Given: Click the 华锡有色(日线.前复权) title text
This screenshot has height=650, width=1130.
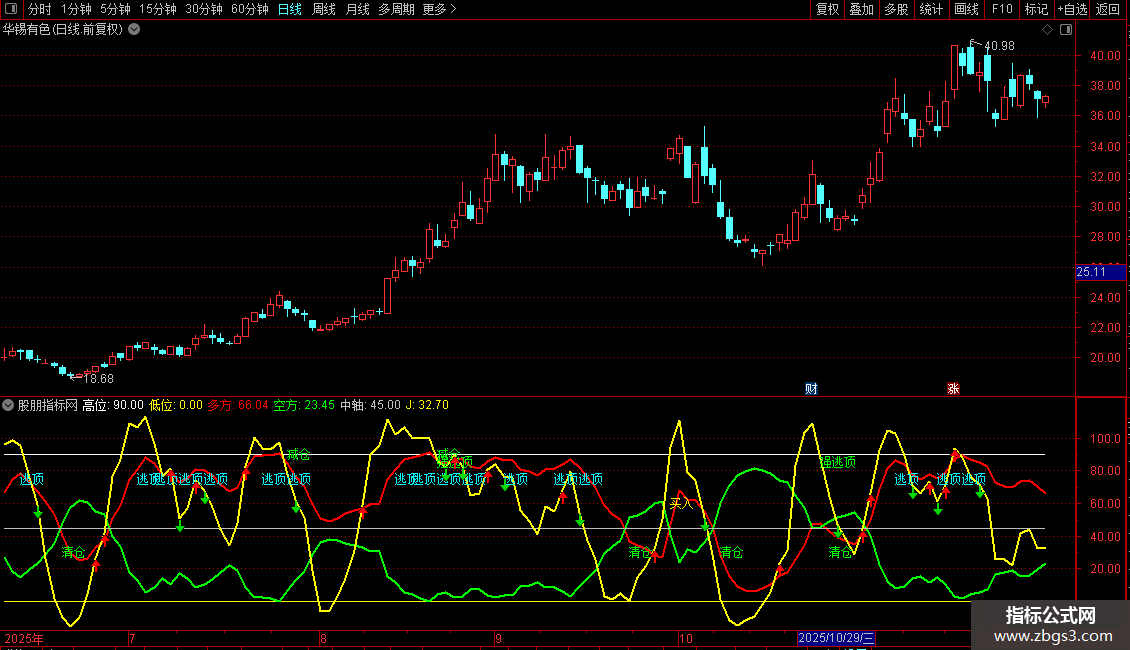Looking at the screenshot, I should (x=63, y=30).
